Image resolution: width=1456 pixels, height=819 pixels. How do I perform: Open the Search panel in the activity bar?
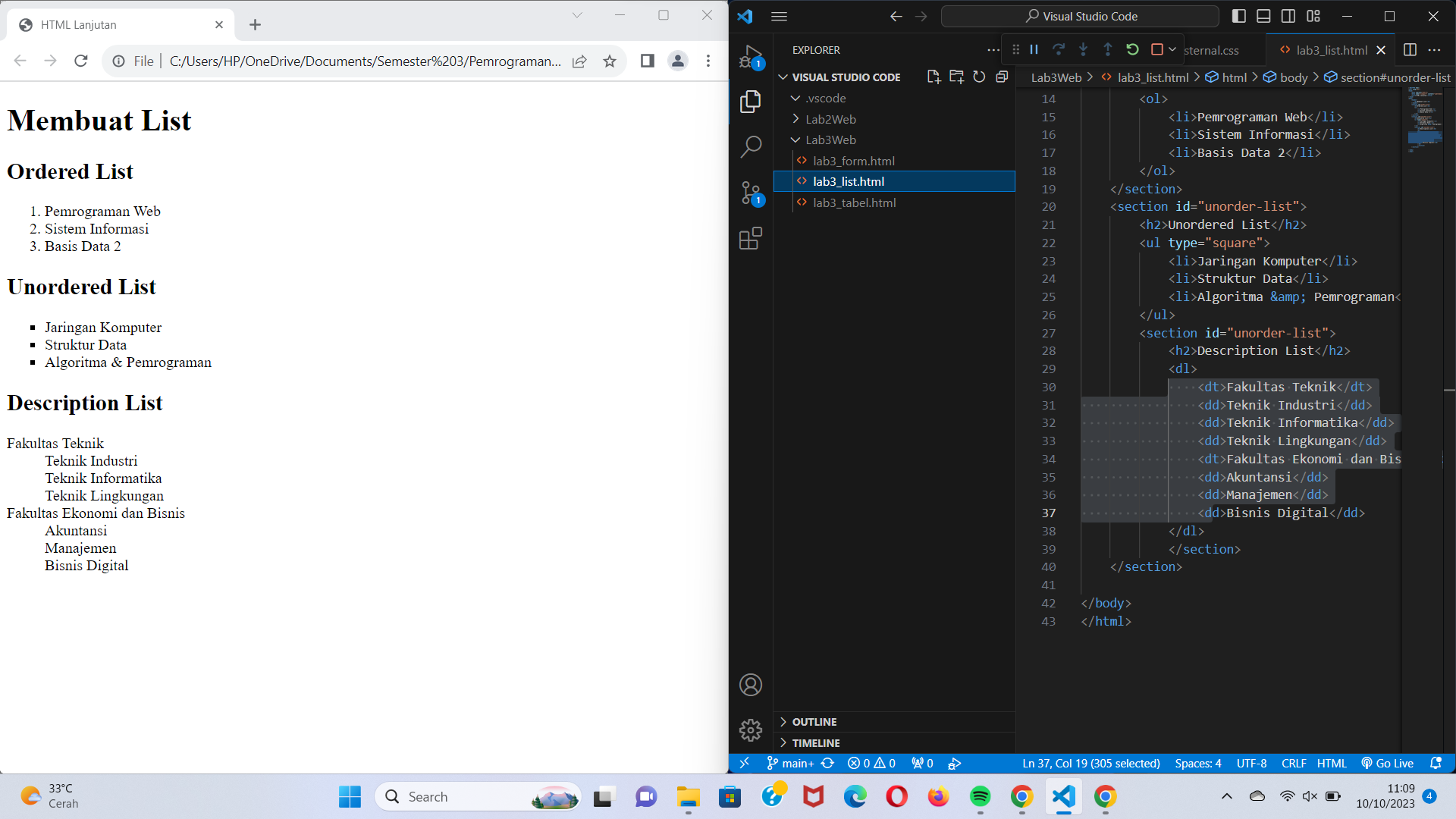[750, 146]
